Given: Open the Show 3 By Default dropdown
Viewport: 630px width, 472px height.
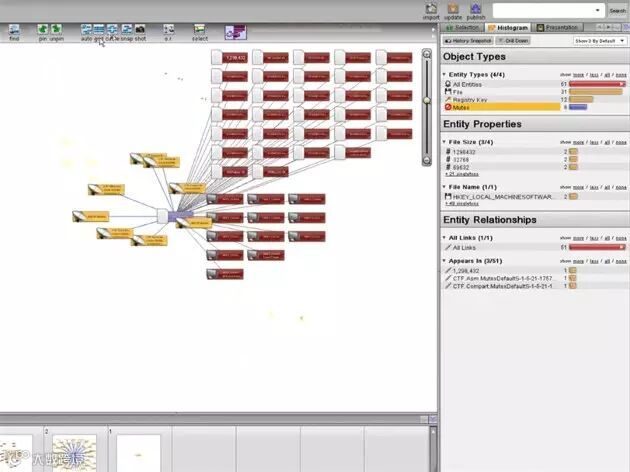Looking at the screenshot, I should [x=599, y=41].
